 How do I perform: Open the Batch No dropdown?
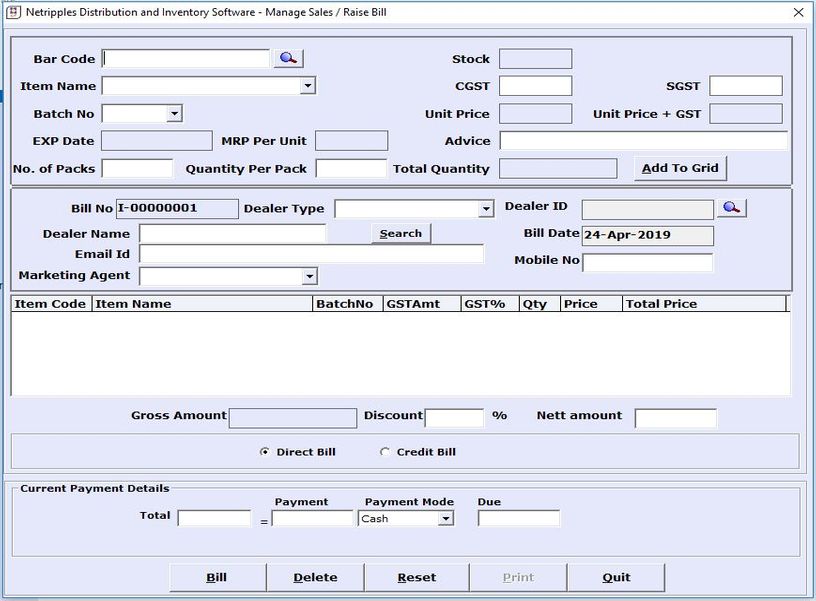(174, 113)
